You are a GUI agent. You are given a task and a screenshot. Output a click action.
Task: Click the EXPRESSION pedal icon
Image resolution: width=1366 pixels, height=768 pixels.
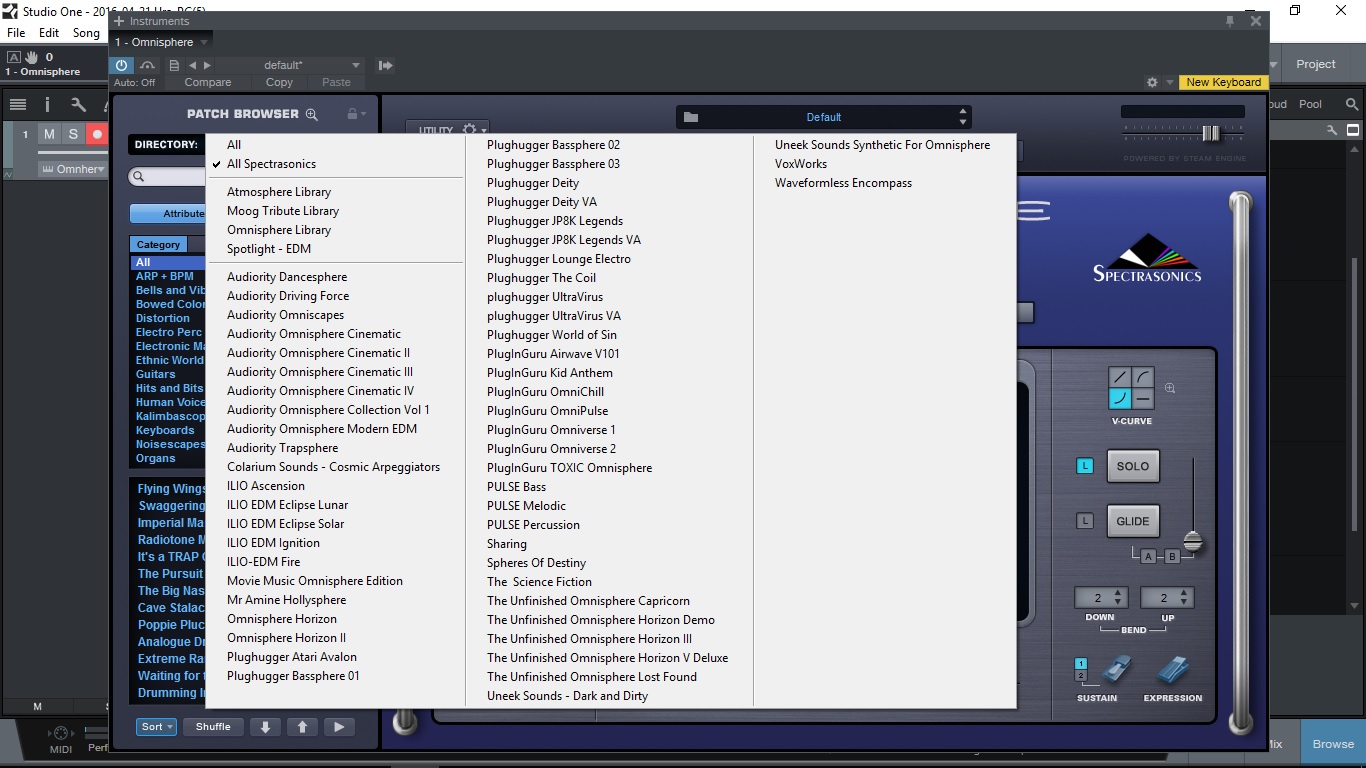(1172, 671)
